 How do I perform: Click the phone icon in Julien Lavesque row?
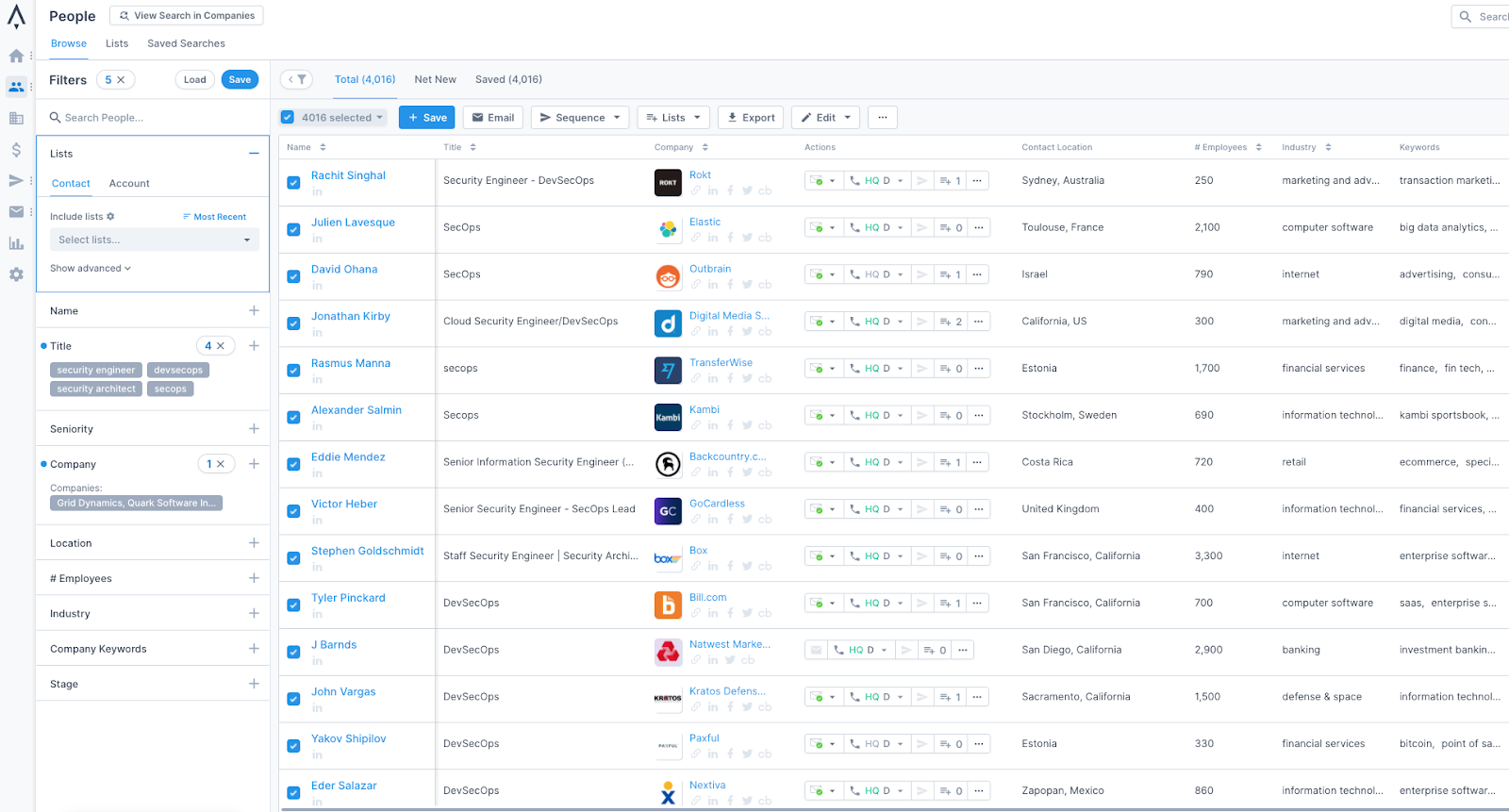coord(855,227)
